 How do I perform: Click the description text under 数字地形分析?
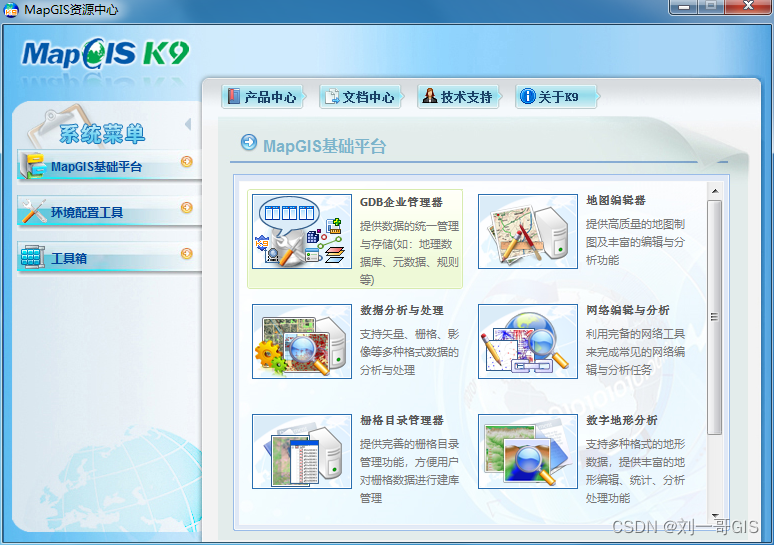click(635, 471)
